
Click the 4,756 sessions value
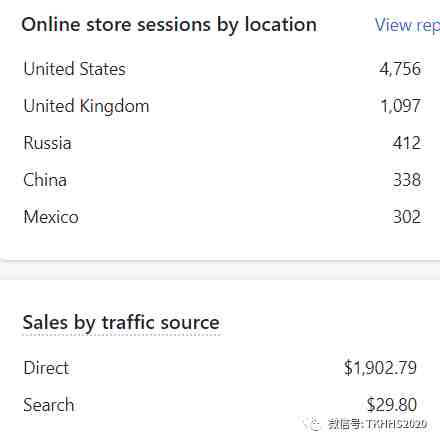click(x=400, y=69)
